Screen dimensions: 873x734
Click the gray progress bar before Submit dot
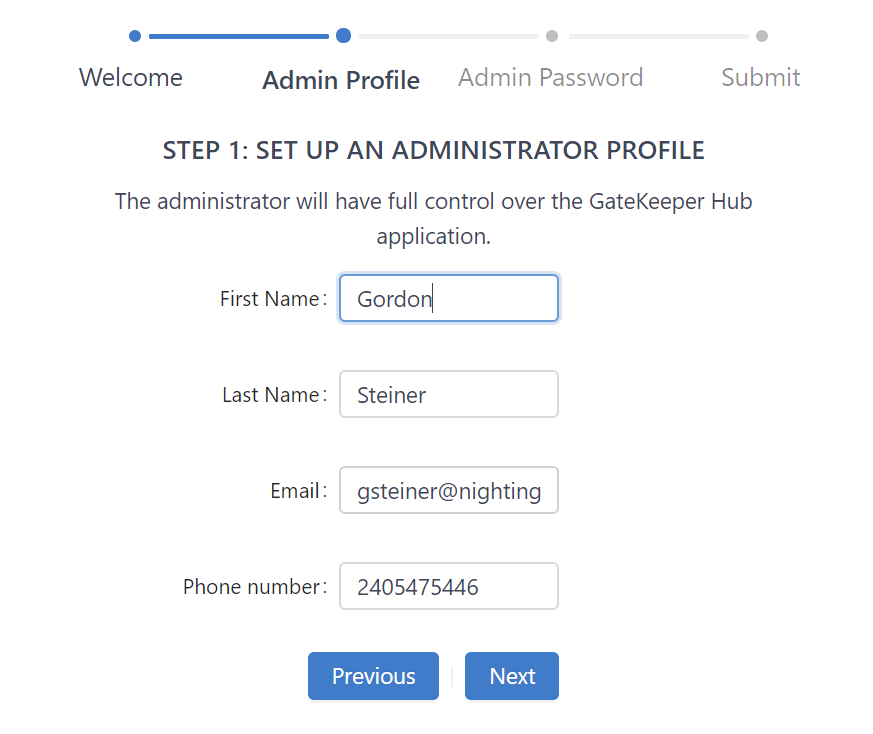[658, 36]
